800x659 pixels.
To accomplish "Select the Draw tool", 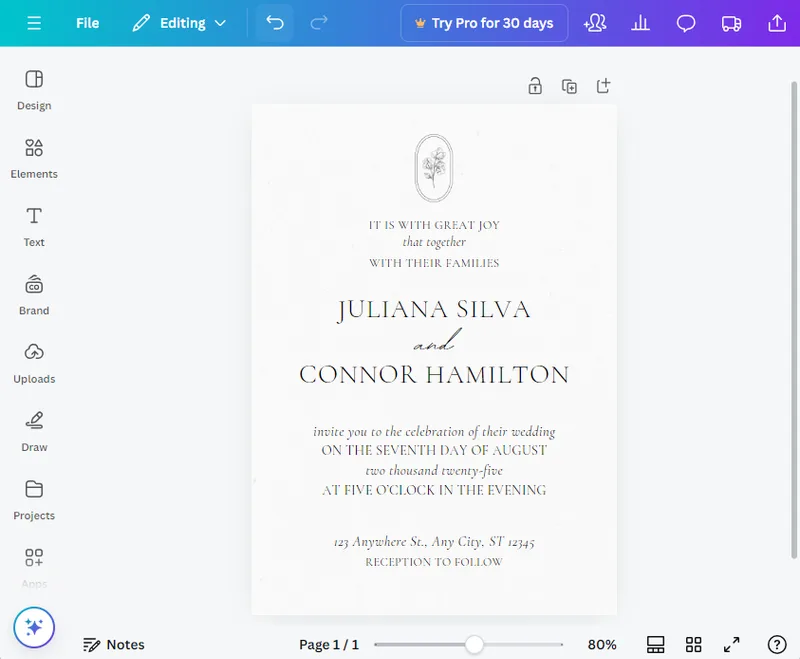I will [33, 432].
